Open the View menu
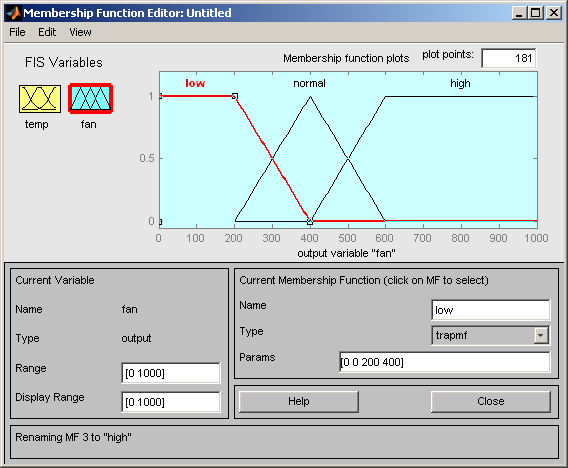 tap(80, 32)
